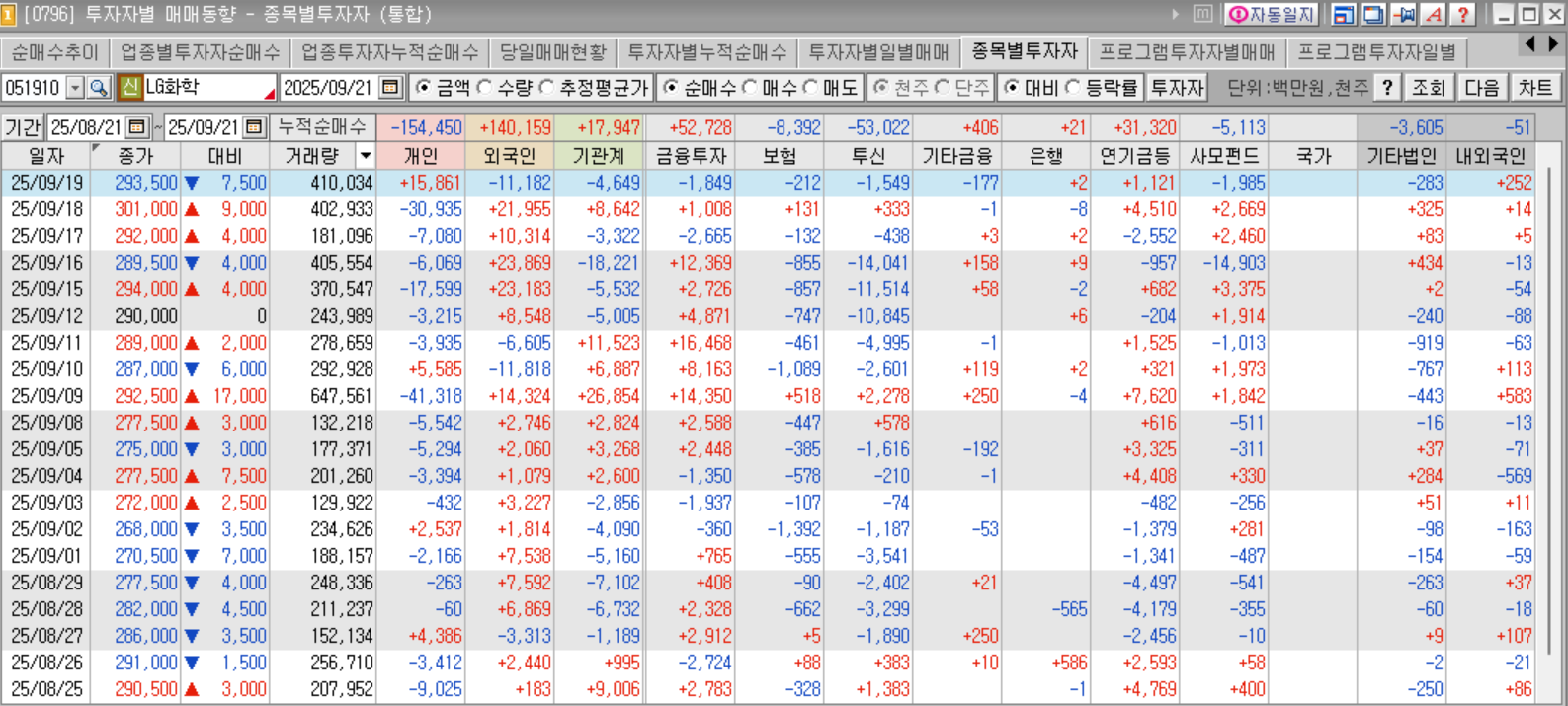Click the 외국인 column header

coord(509,156)
